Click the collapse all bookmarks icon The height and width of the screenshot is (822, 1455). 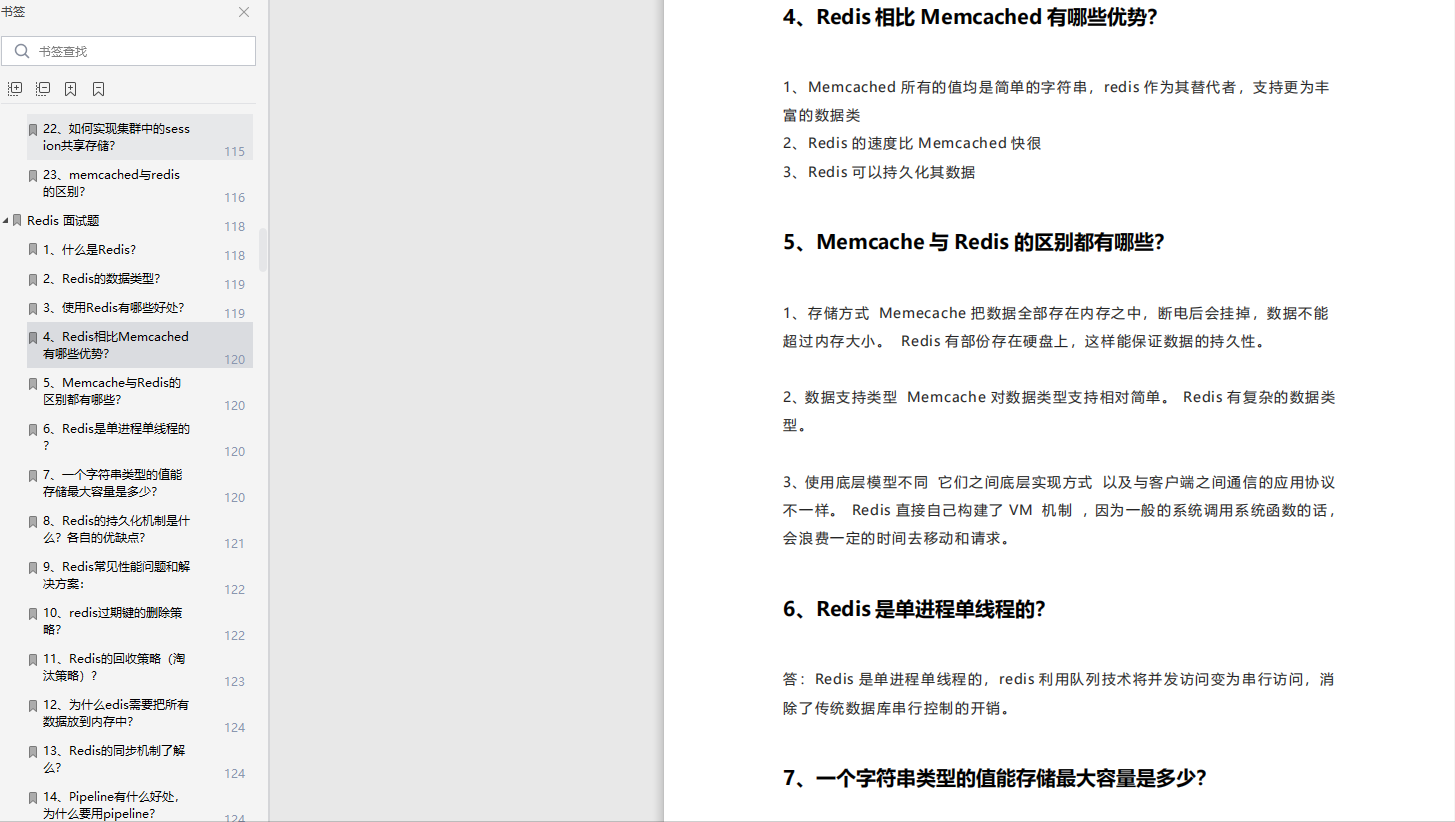coord(42,89)
